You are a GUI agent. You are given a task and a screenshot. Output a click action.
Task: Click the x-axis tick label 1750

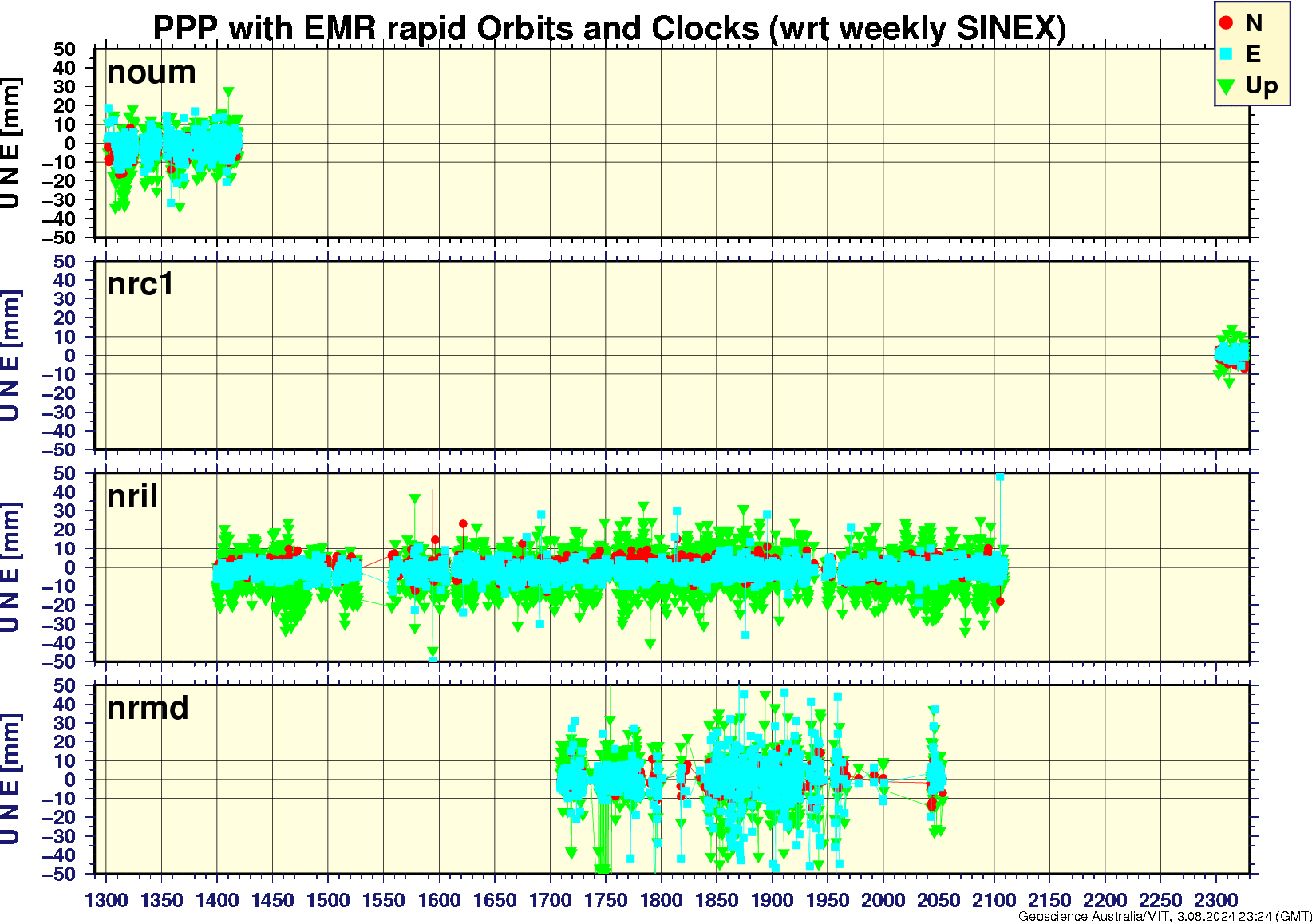click(606, 900)
